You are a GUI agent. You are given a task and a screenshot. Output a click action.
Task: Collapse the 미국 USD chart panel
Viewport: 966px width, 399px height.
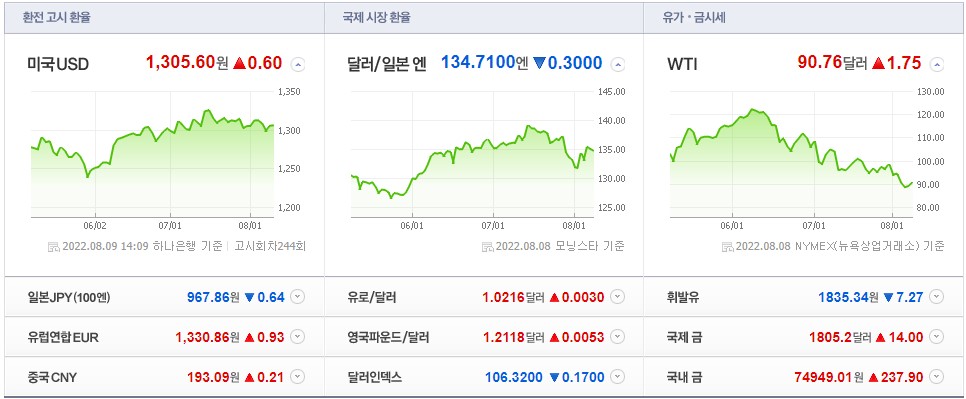coord(298,63)
